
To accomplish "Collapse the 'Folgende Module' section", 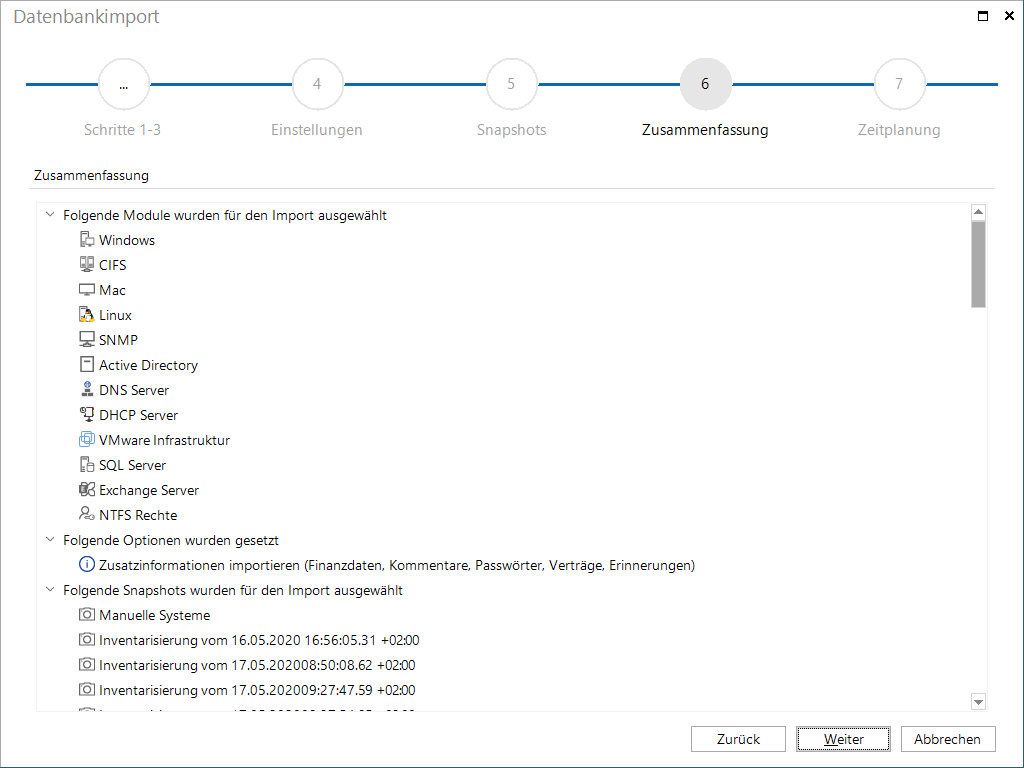I will tap(50, 214).
